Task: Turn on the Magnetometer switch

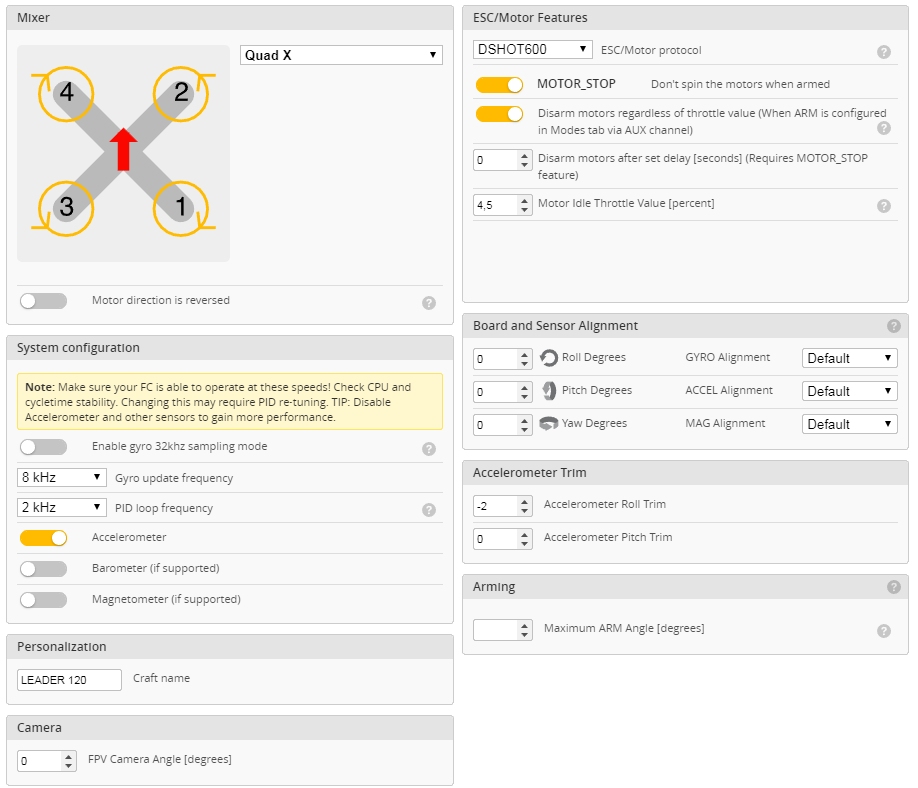Action: tap(43, 599)
